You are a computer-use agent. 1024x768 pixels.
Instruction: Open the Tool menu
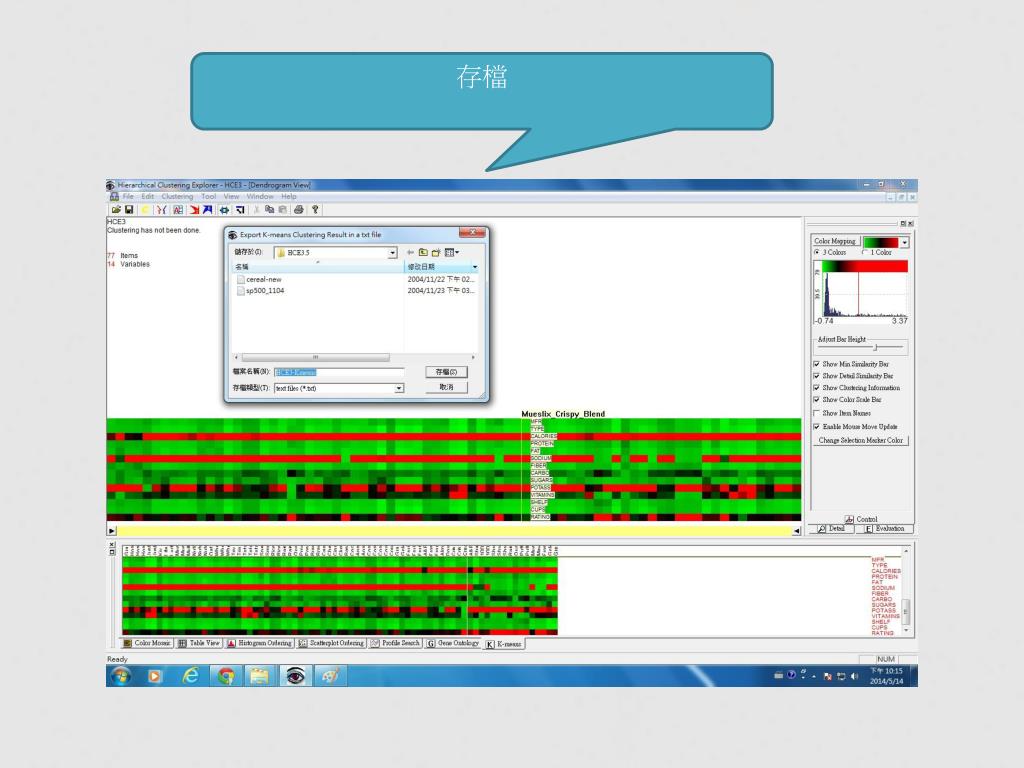[x=208, y=197]
